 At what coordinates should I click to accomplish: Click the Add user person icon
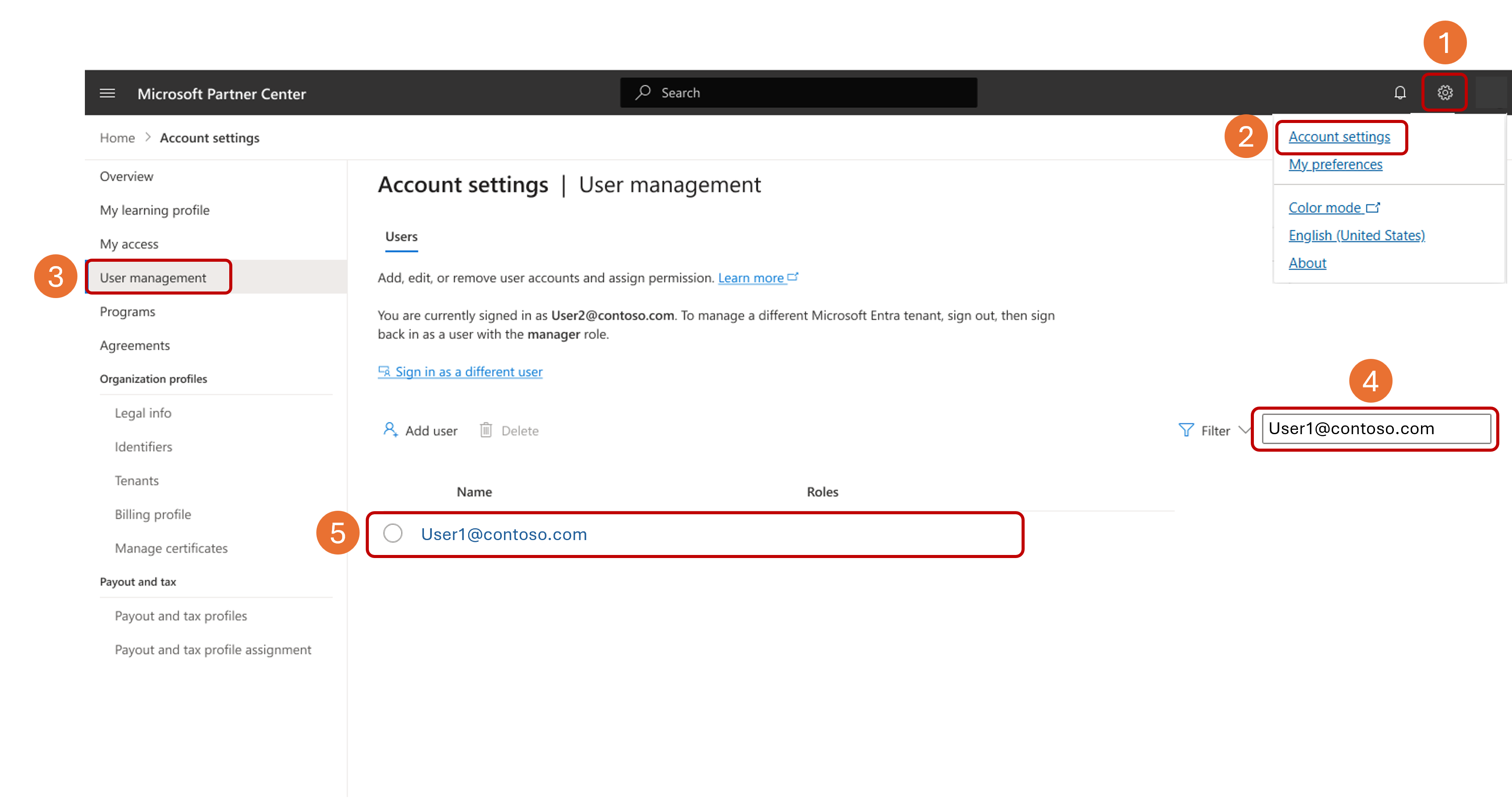(x=390, y=430)
